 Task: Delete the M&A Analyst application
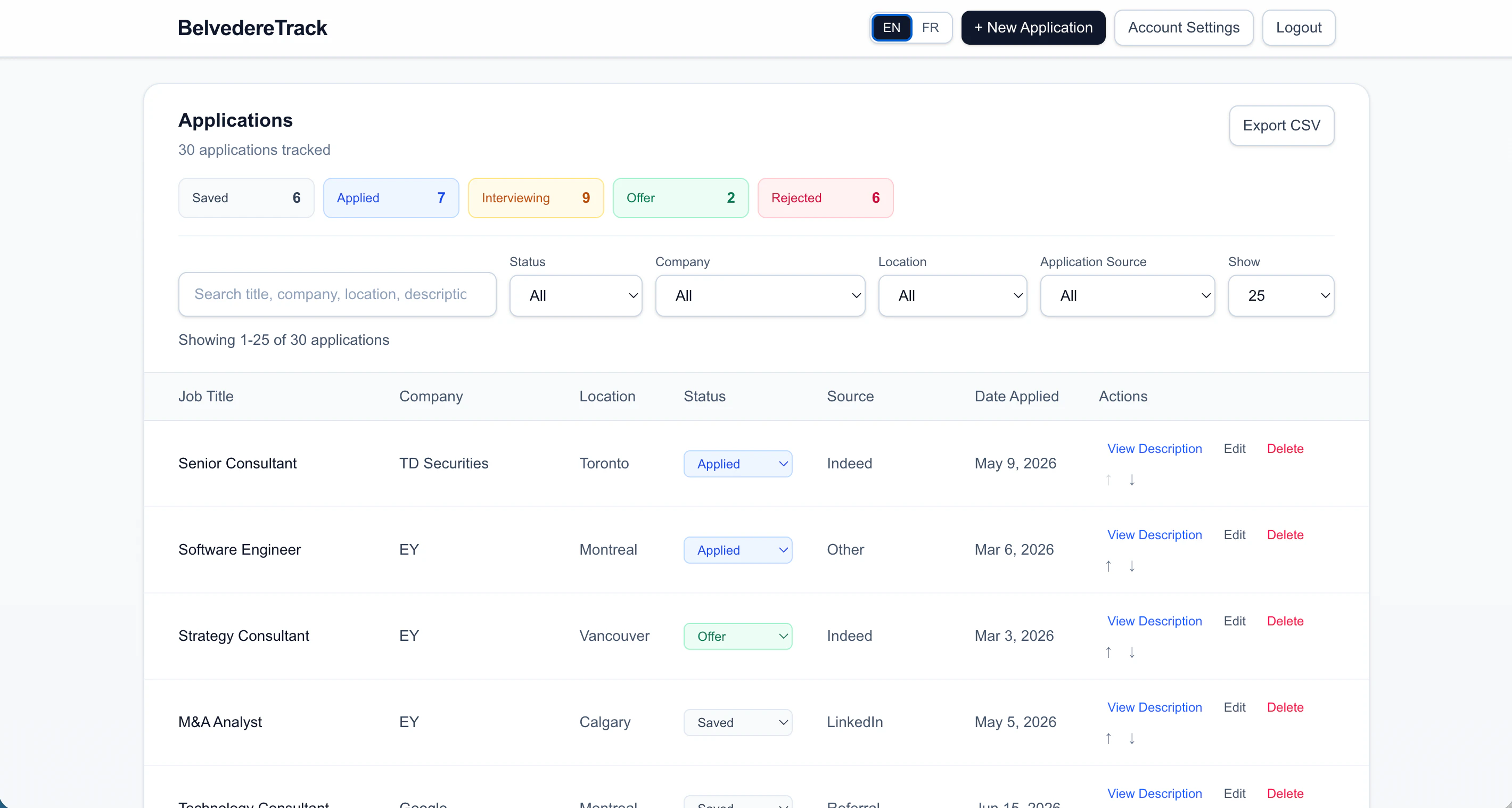pyautogui.click(x=1285, y=707)
